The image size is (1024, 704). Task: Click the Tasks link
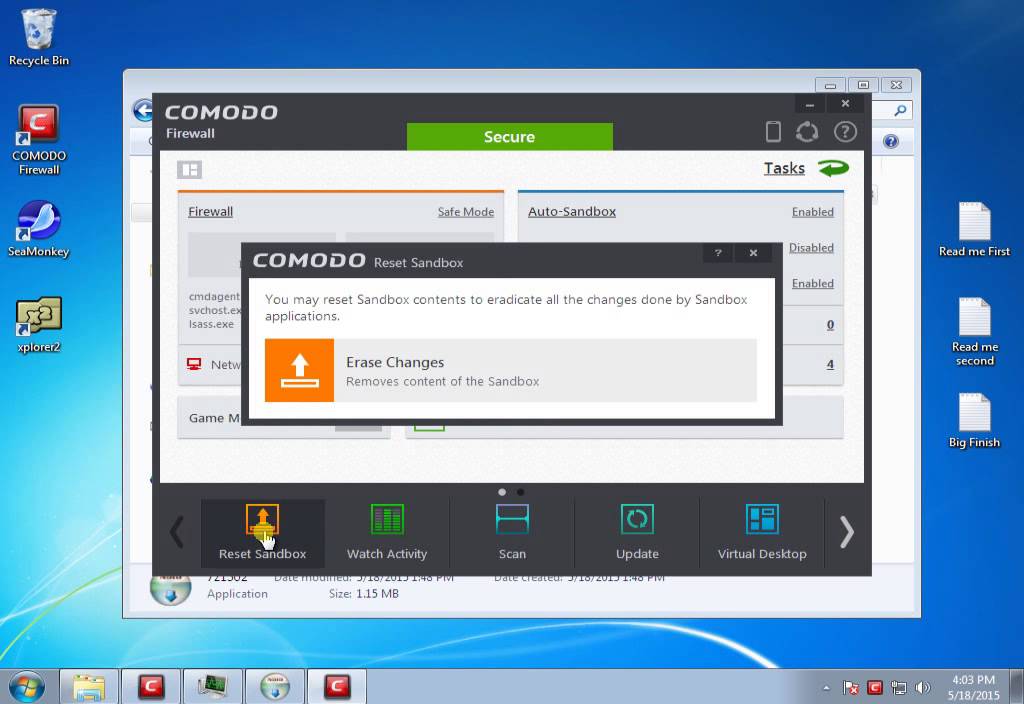(784, 168)
